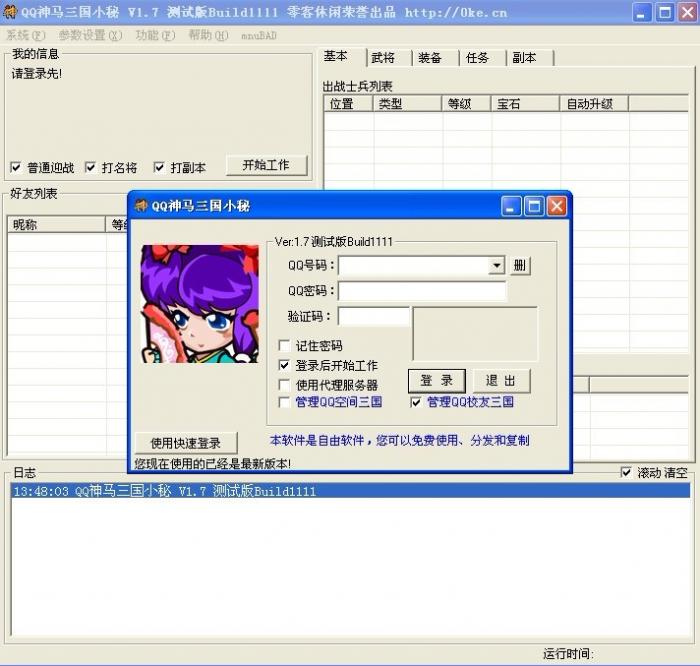This screenshot has width=700, height=666.
Task: Maximize the main window
Action: 665,12
